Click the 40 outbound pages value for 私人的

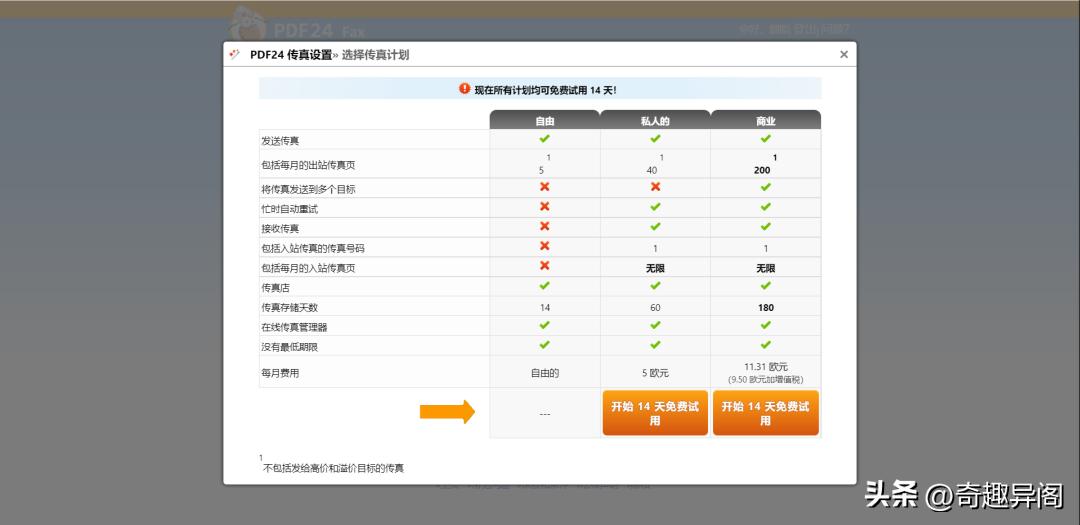[652, 169]
